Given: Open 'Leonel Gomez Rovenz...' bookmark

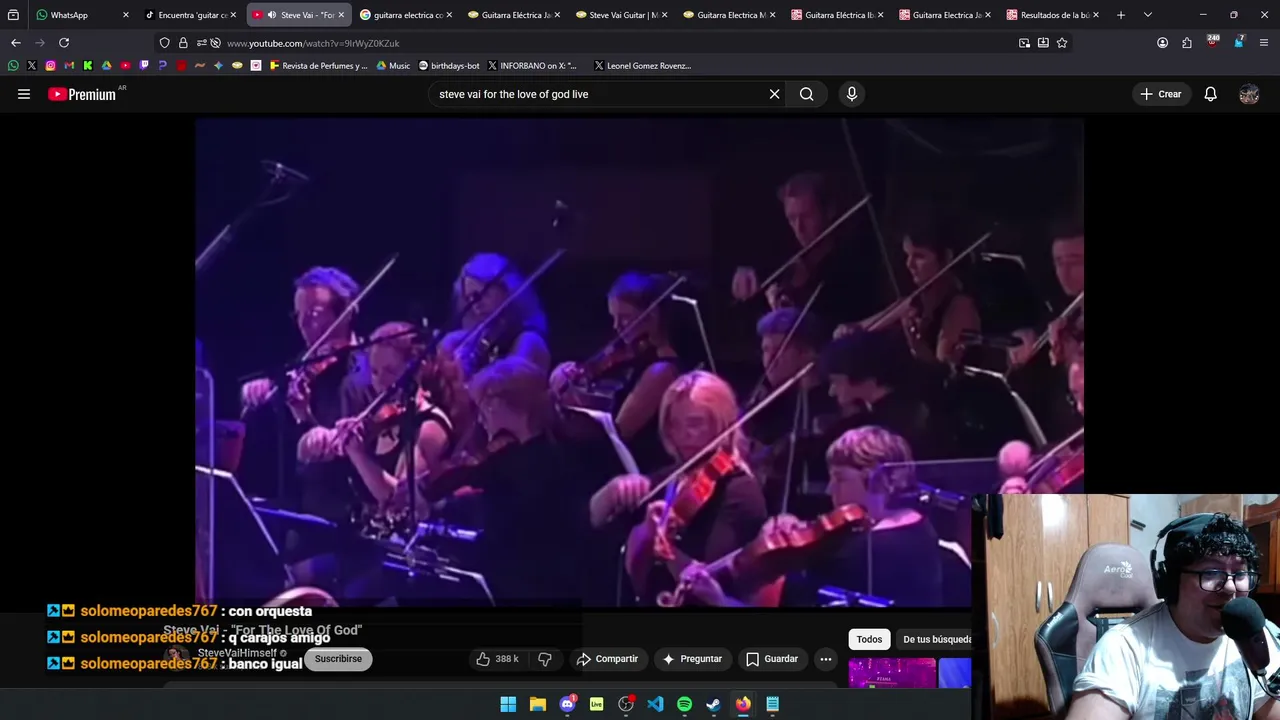Looking at the screenshot, I should pyautogui.click(x=642, y=66).
